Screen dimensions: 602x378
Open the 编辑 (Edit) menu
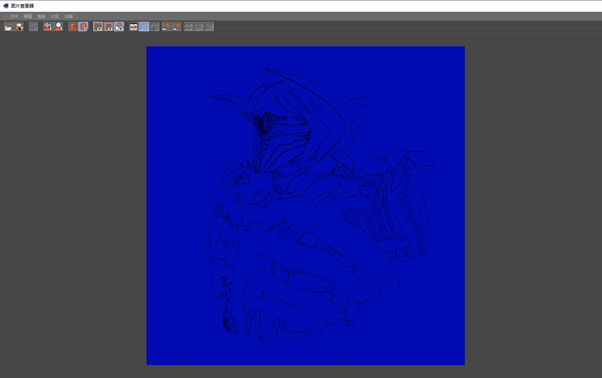tap(28, 17)
